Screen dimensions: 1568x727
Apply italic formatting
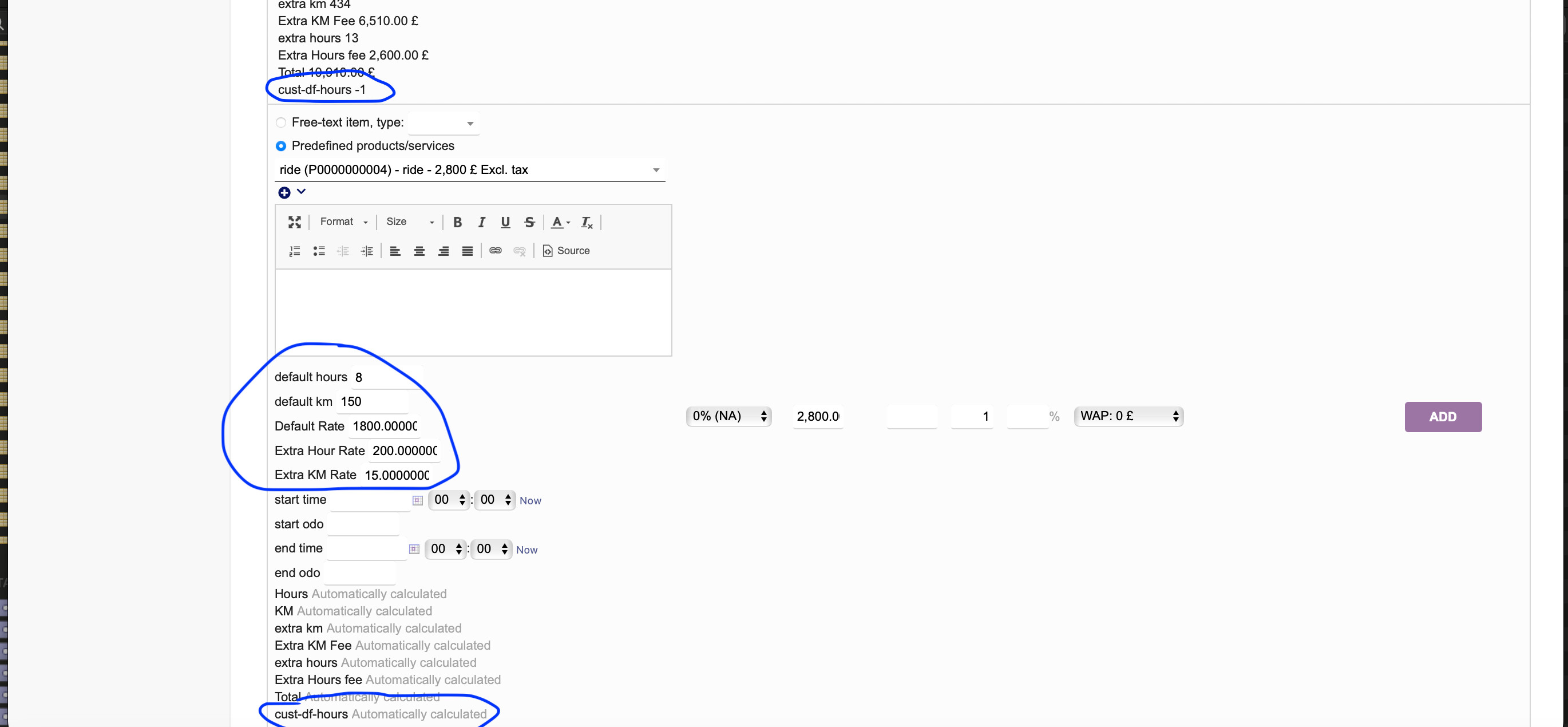pos(481,222)
